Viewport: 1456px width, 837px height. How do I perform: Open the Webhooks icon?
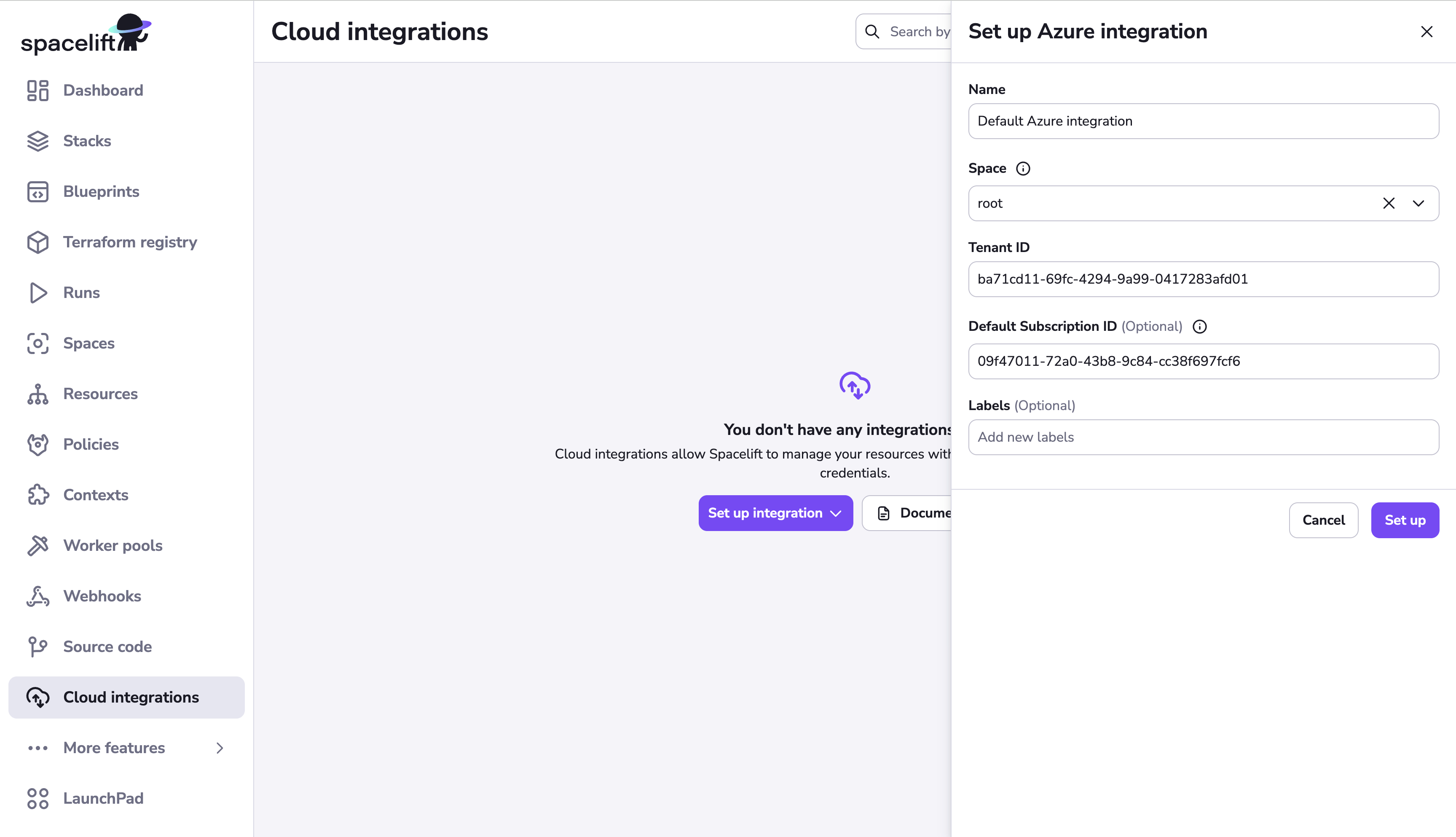click(38, 596)
